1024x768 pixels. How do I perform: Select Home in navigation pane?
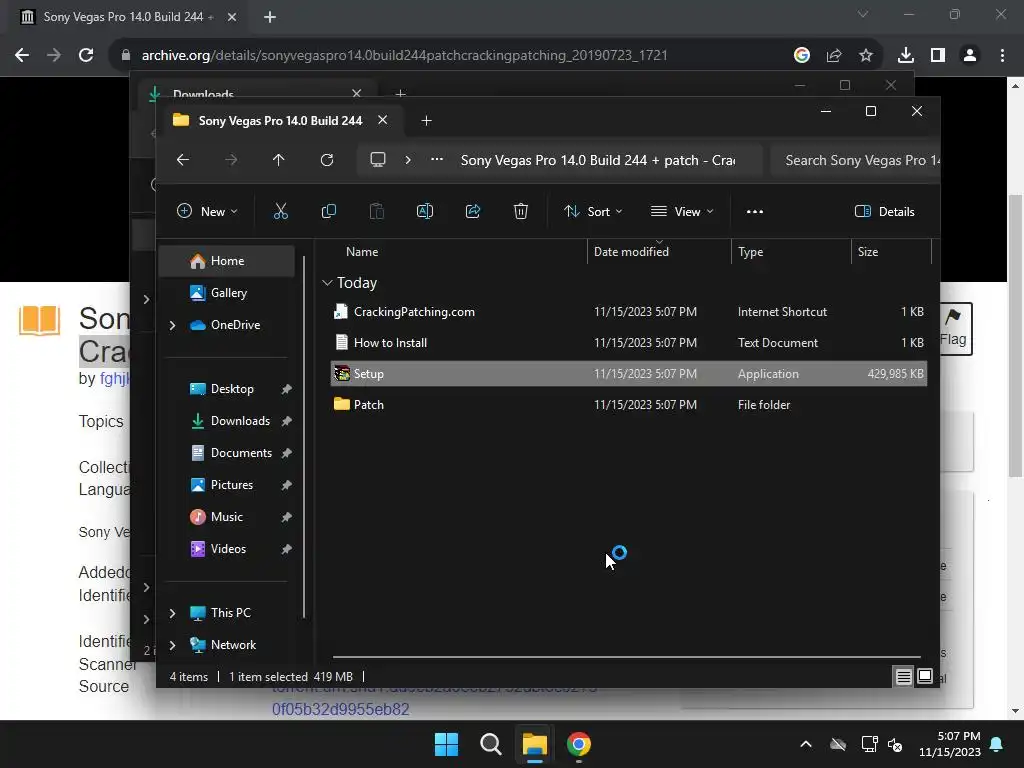227,261
